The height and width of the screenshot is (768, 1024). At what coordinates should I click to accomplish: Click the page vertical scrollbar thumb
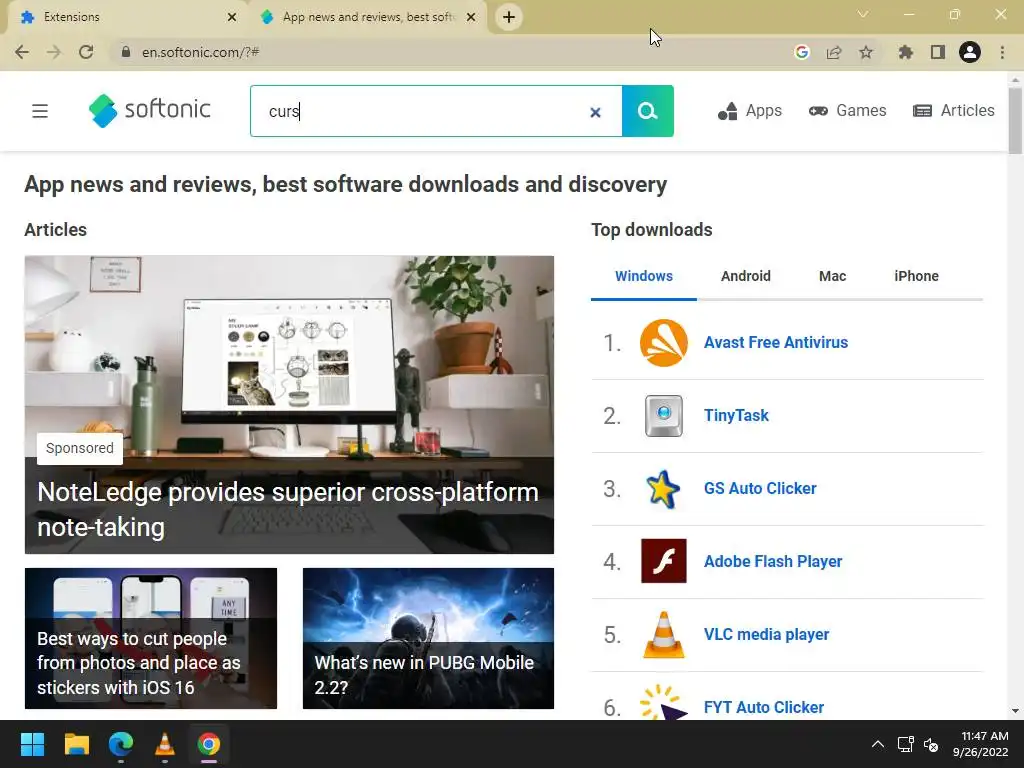(1015, 121)
